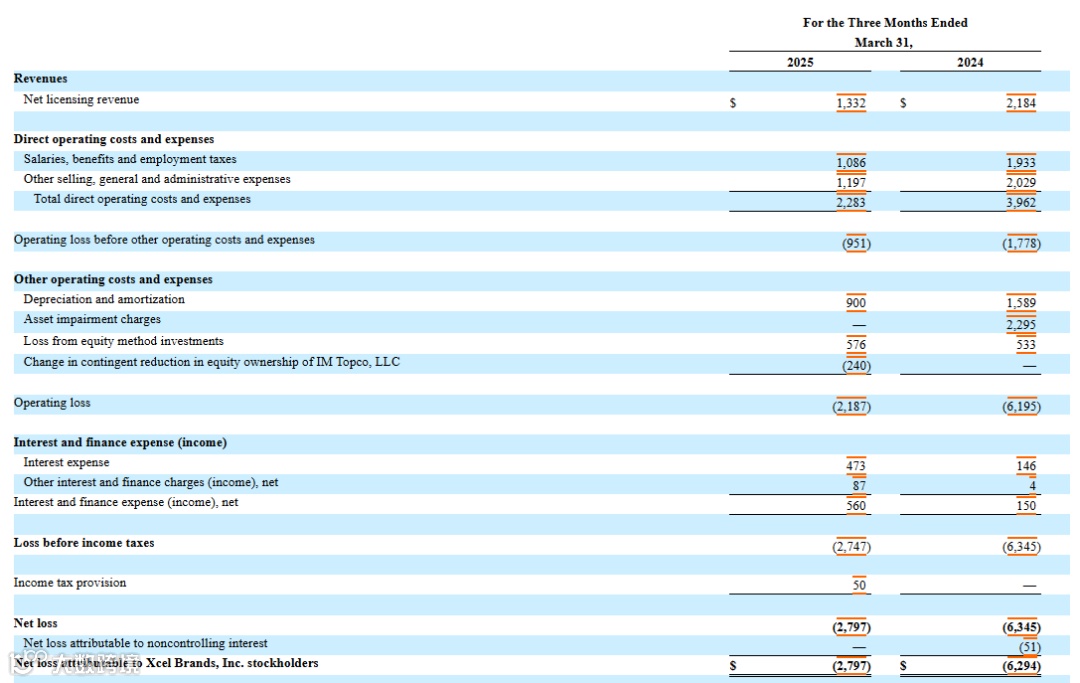Click other finance charges value 87
This screenshot has height=683, width=1080.
point(859,486)
